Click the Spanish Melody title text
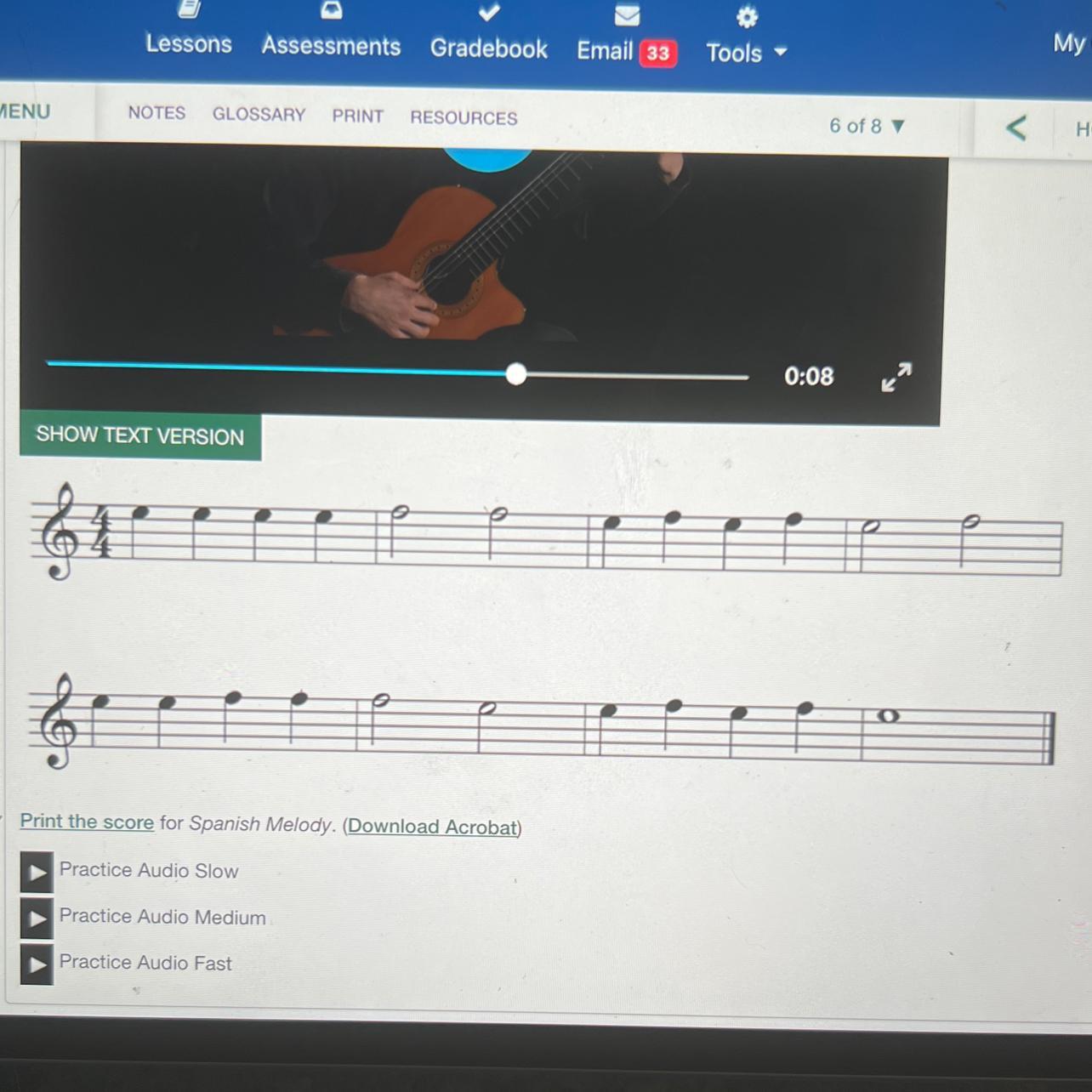 click(260, 824)
